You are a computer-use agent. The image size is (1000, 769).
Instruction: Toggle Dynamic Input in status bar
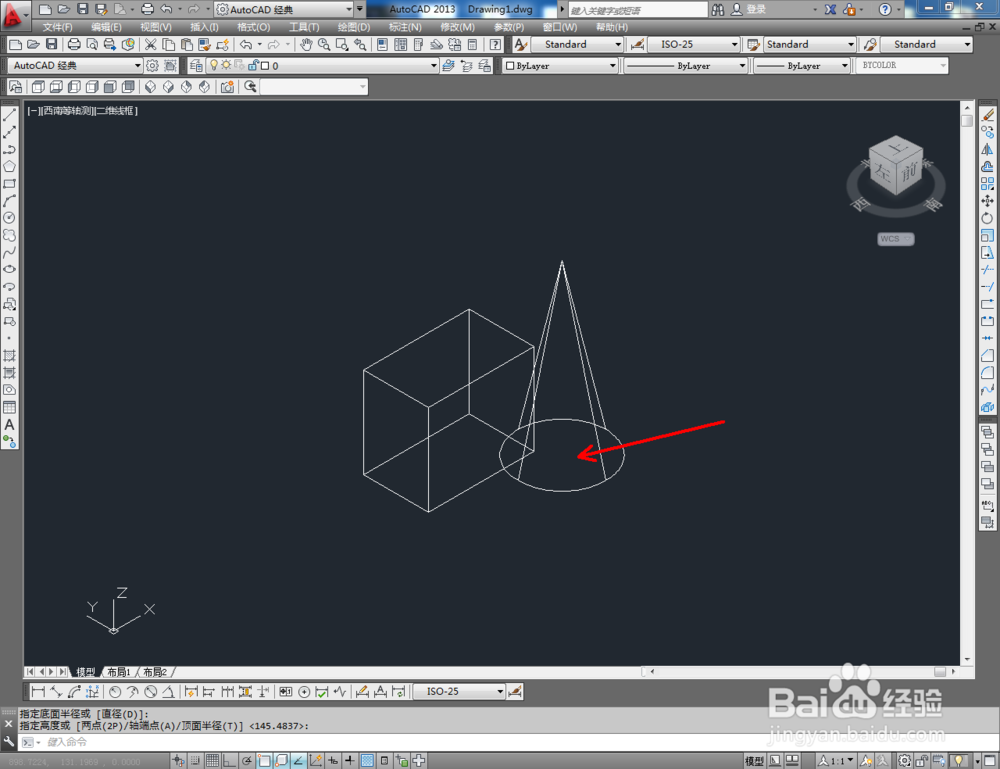pos(333,761)
